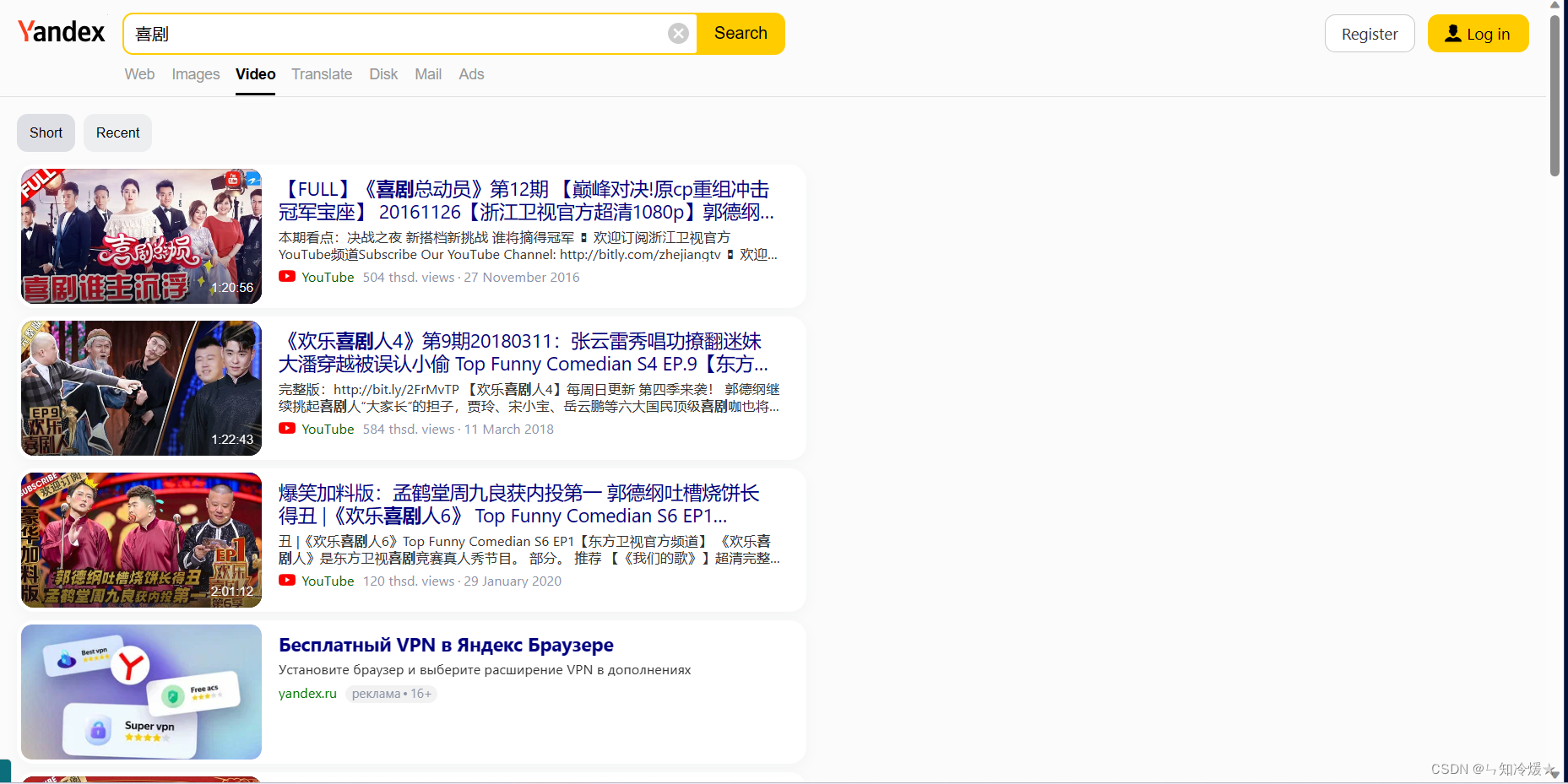Open the 爆笑加料版 孟鹤堂周九良 title link

[x=519, y=505]
